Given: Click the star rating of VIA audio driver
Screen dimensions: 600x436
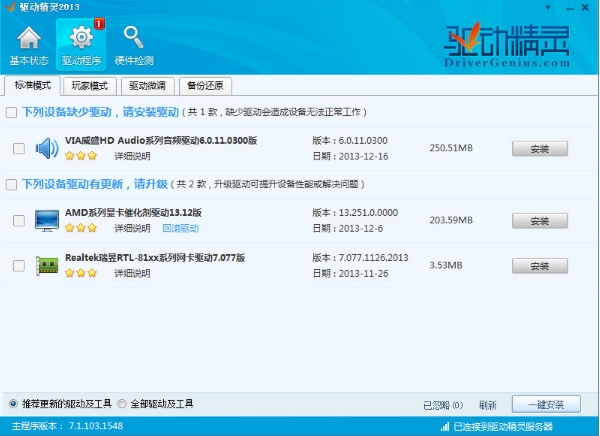Looking at the screenshot, I should (x=81, y=156).
